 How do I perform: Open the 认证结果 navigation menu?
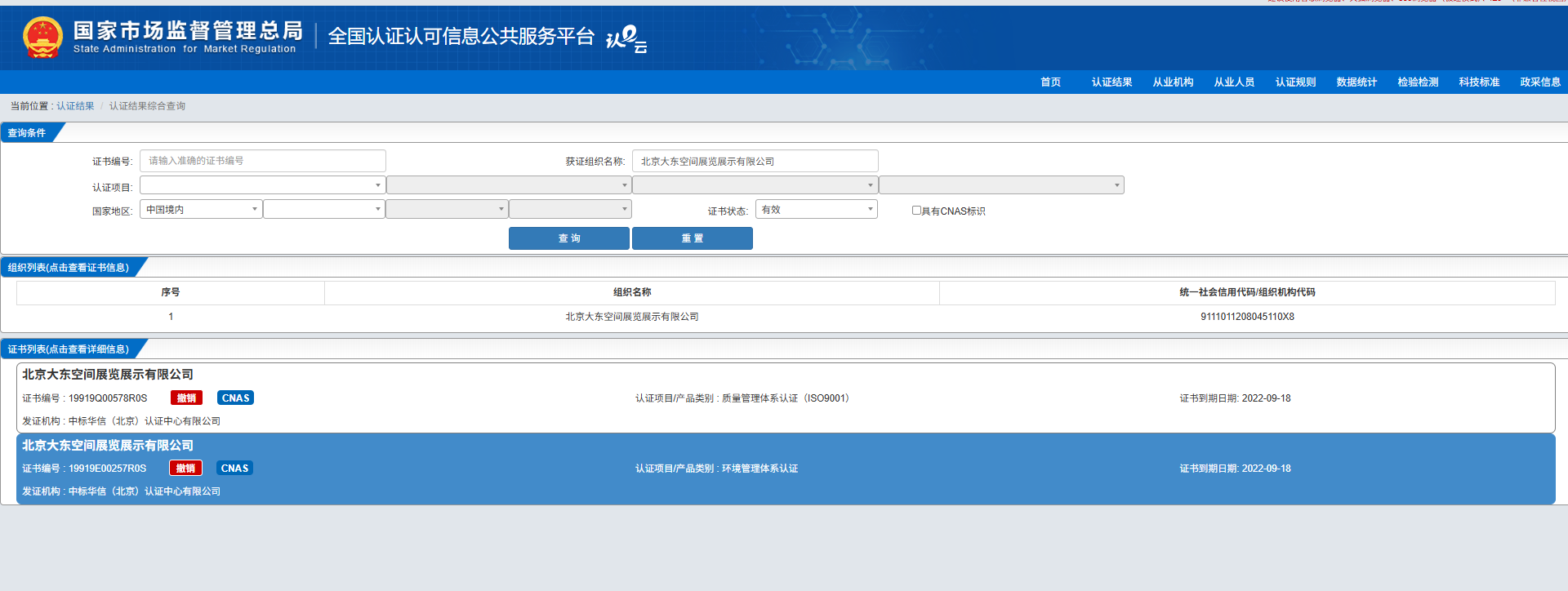[1111, 82]
